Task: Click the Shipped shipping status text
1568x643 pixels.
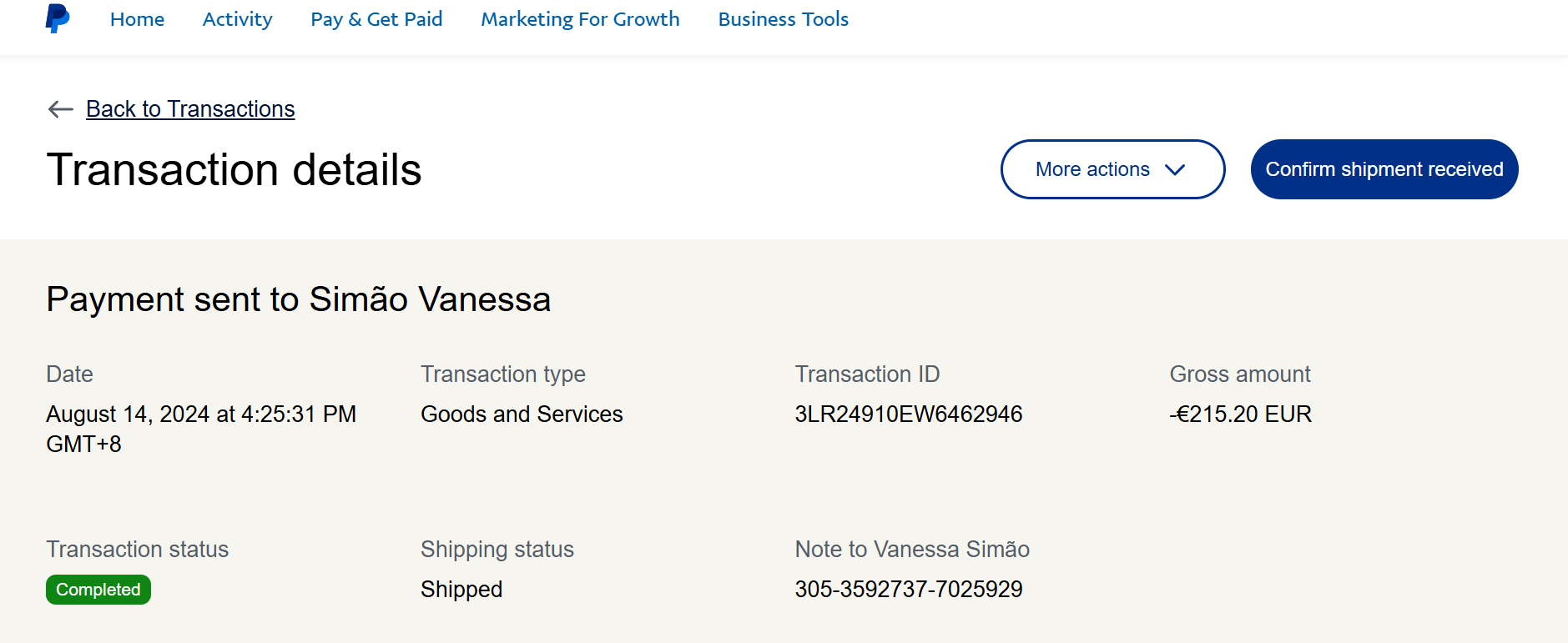Action: 461,590
